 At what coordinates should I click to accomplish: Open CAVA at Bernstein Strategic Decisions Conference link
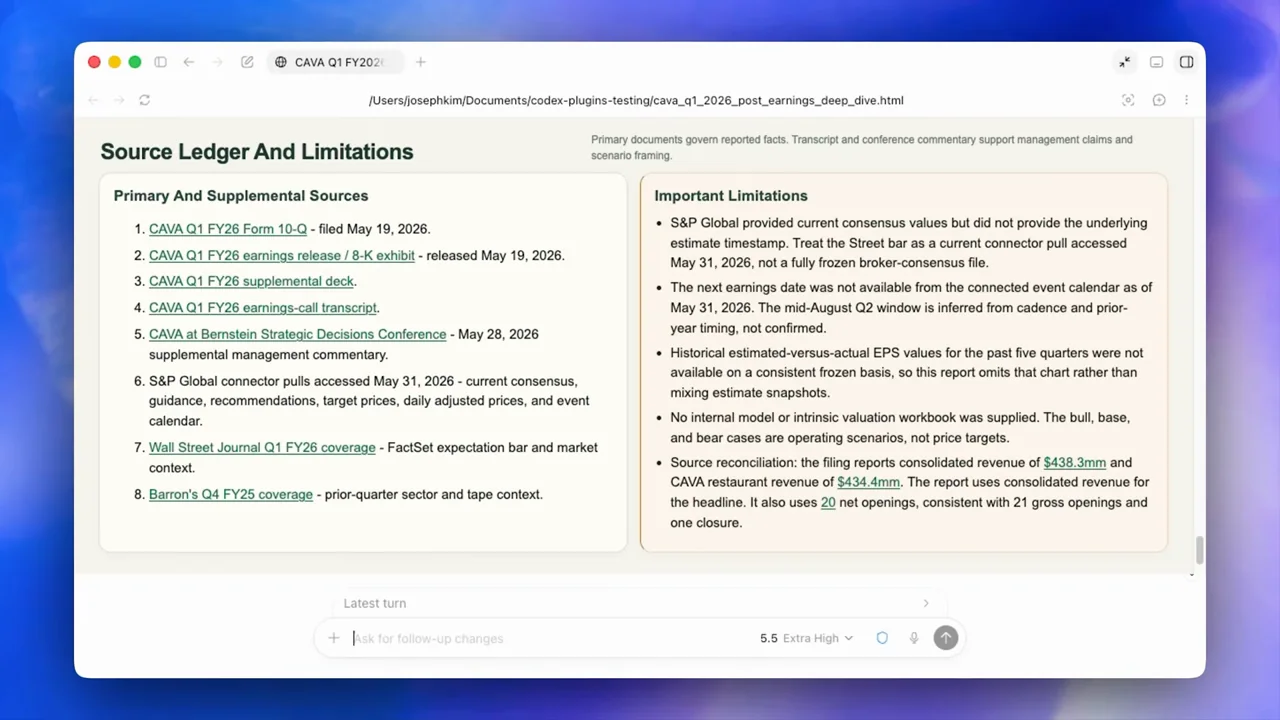pyautogui.click(x=298, y=334)
